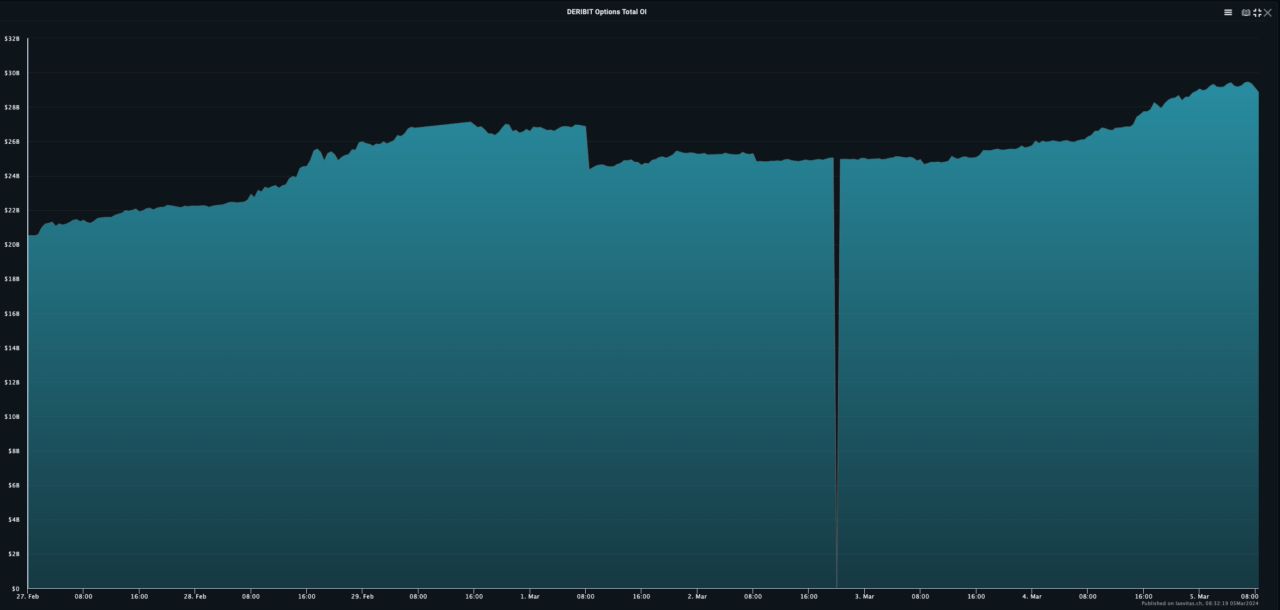Click the '$20B' y-axis label
The width and height of the screenshot is (1280, 610).
[12, 245]
